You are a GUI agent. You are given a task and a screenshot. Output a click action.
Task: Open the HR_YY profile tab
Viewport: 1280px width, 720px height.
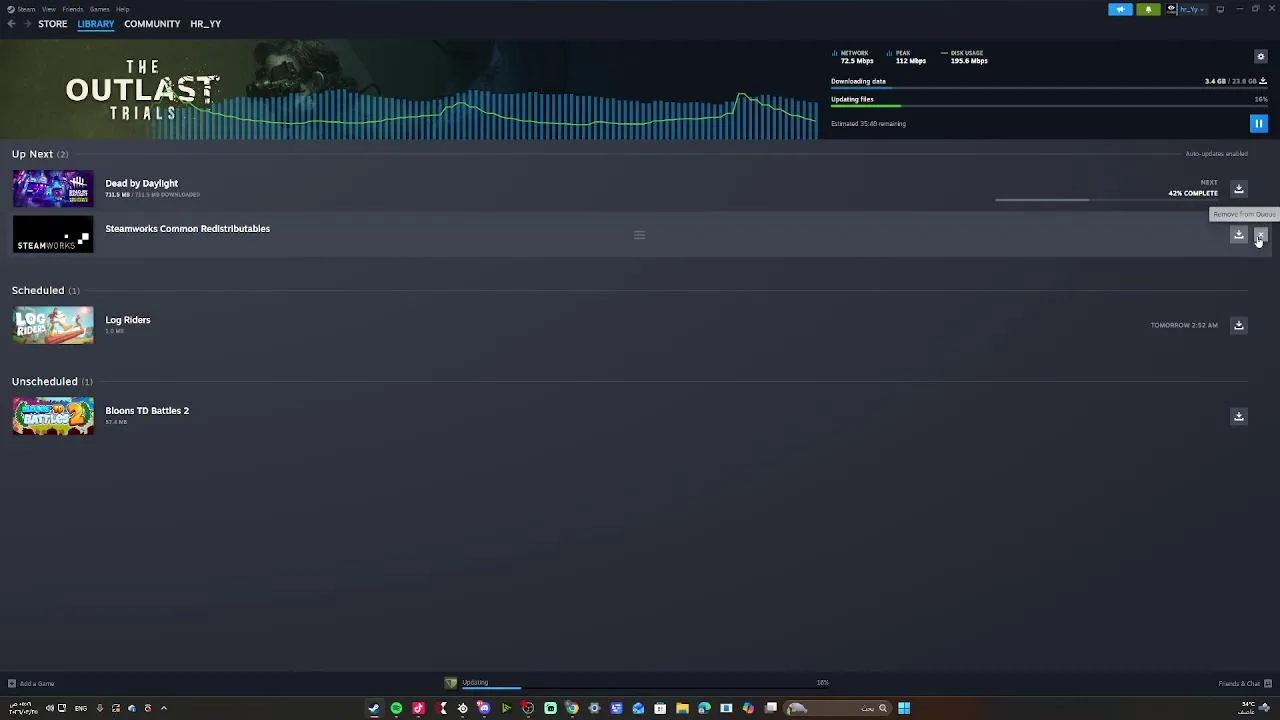206,24
